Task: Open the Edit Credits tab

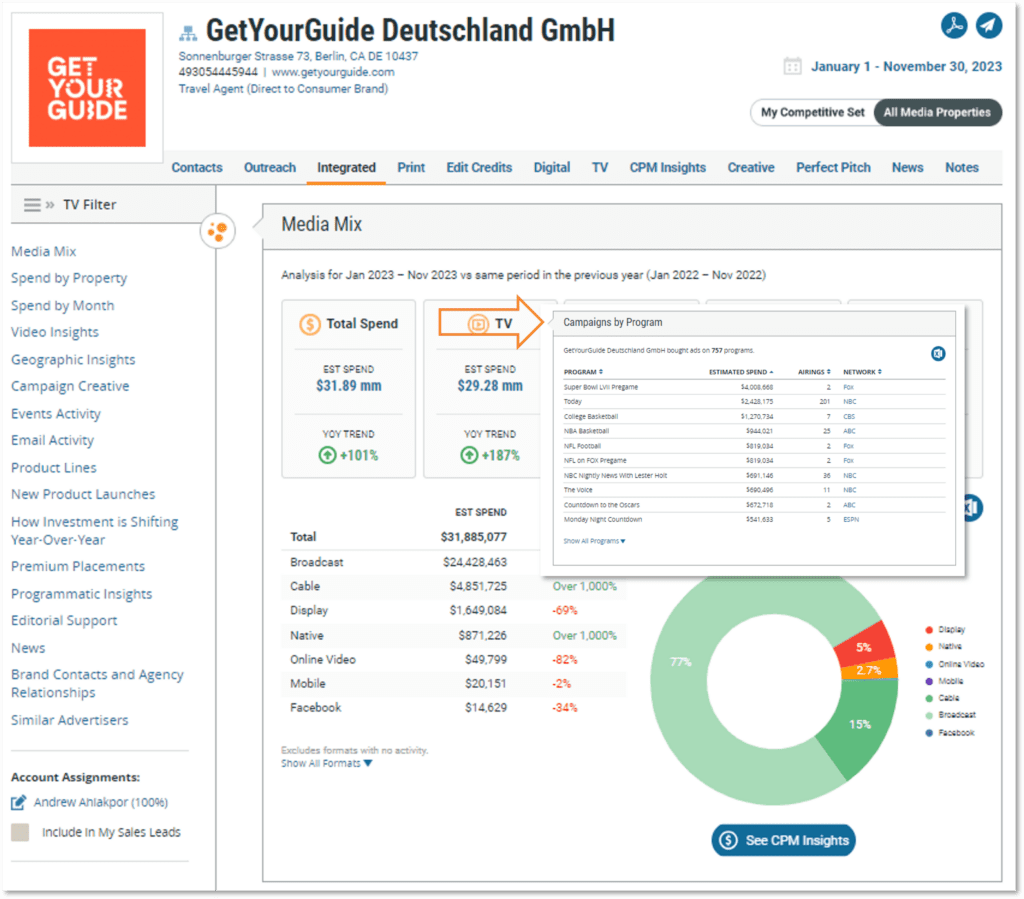Action: coord(479,168)
